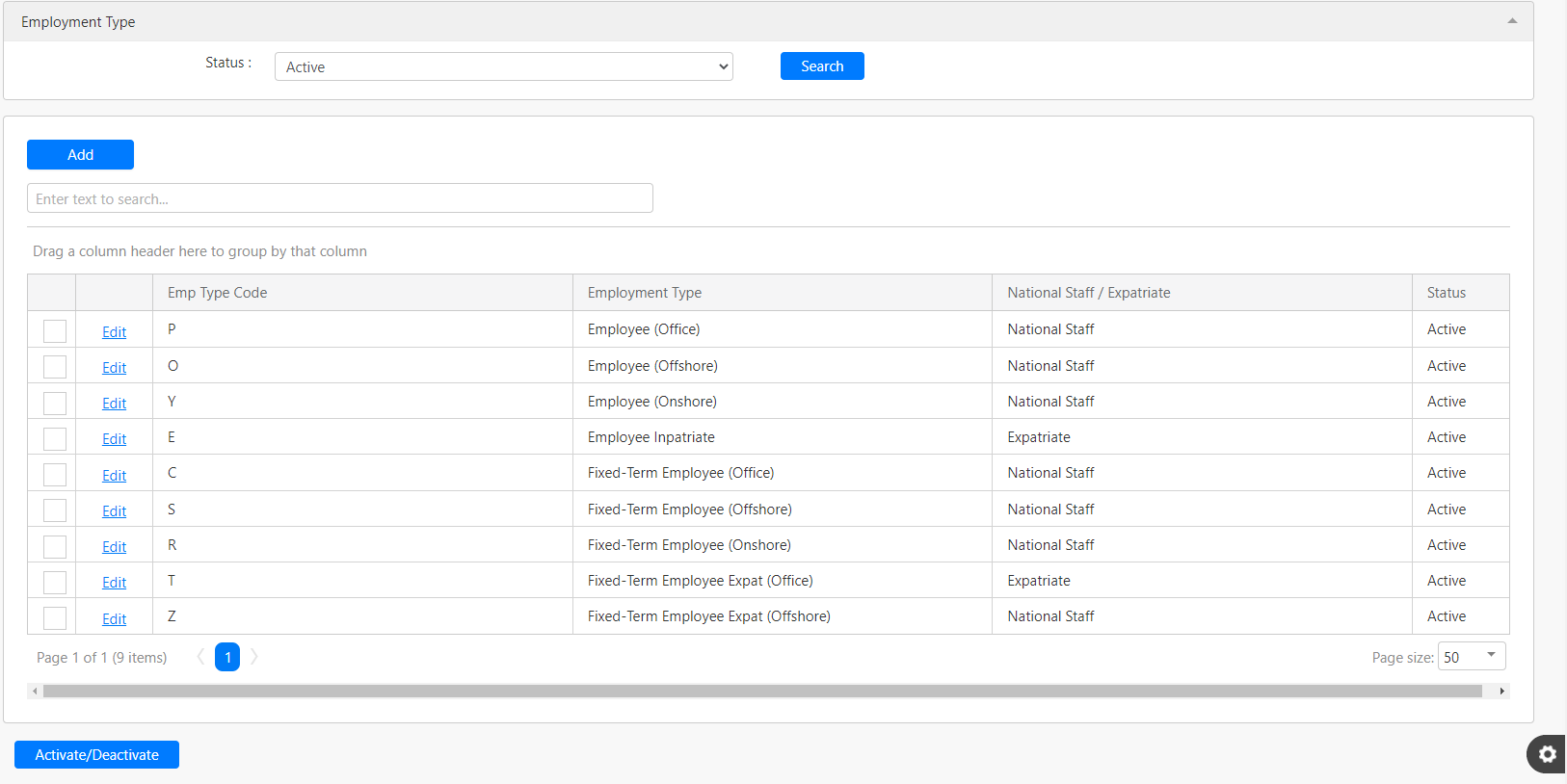Edit the row with code O
Viewport: 1567px width, 784px height.
(x=114, y=368)
